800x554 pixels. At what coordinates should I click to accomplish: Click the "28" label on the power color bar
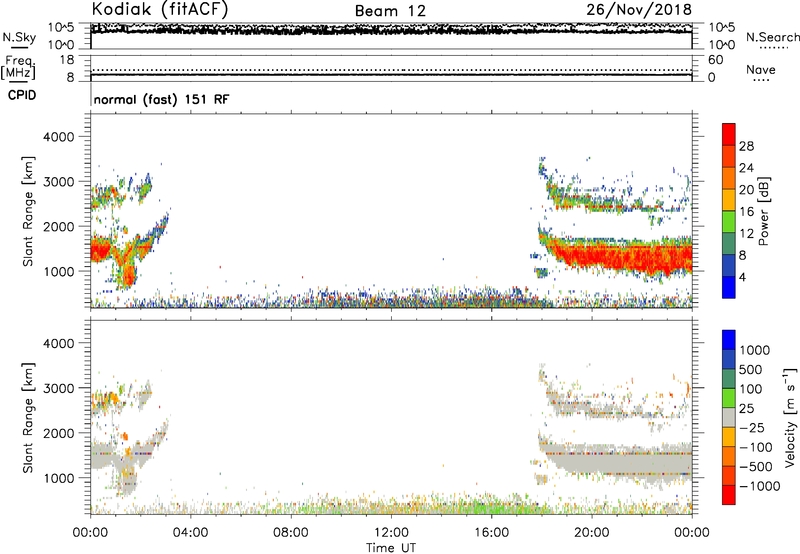click(x=746, y=146)
